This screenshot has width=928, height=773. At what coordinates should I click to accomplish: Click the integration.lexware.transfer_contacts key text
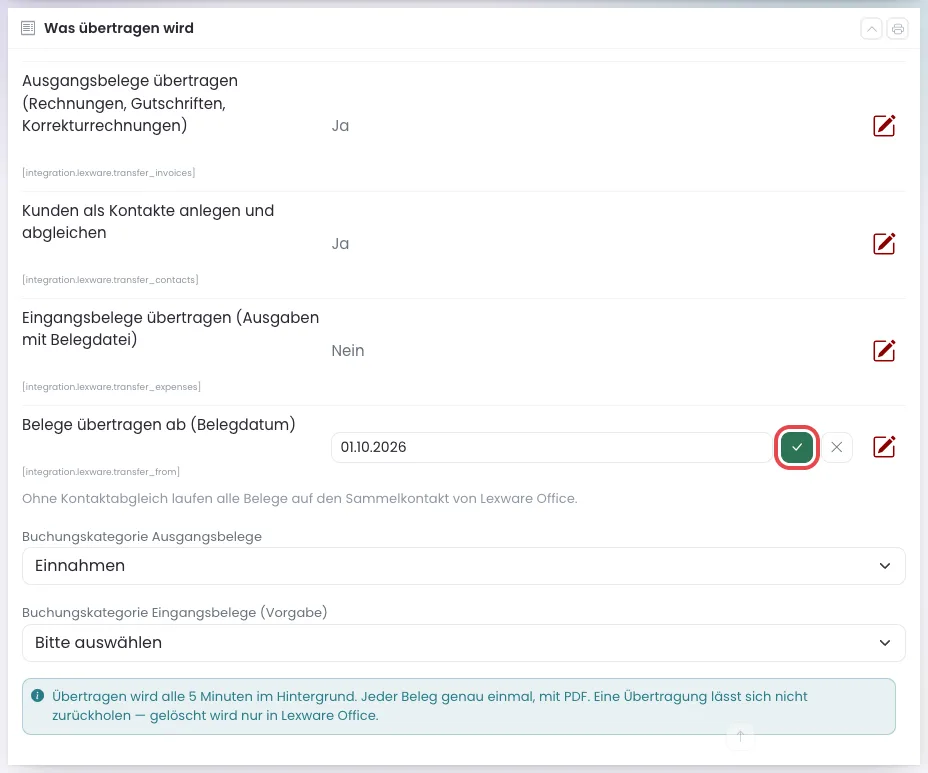[x=110, y=279]
